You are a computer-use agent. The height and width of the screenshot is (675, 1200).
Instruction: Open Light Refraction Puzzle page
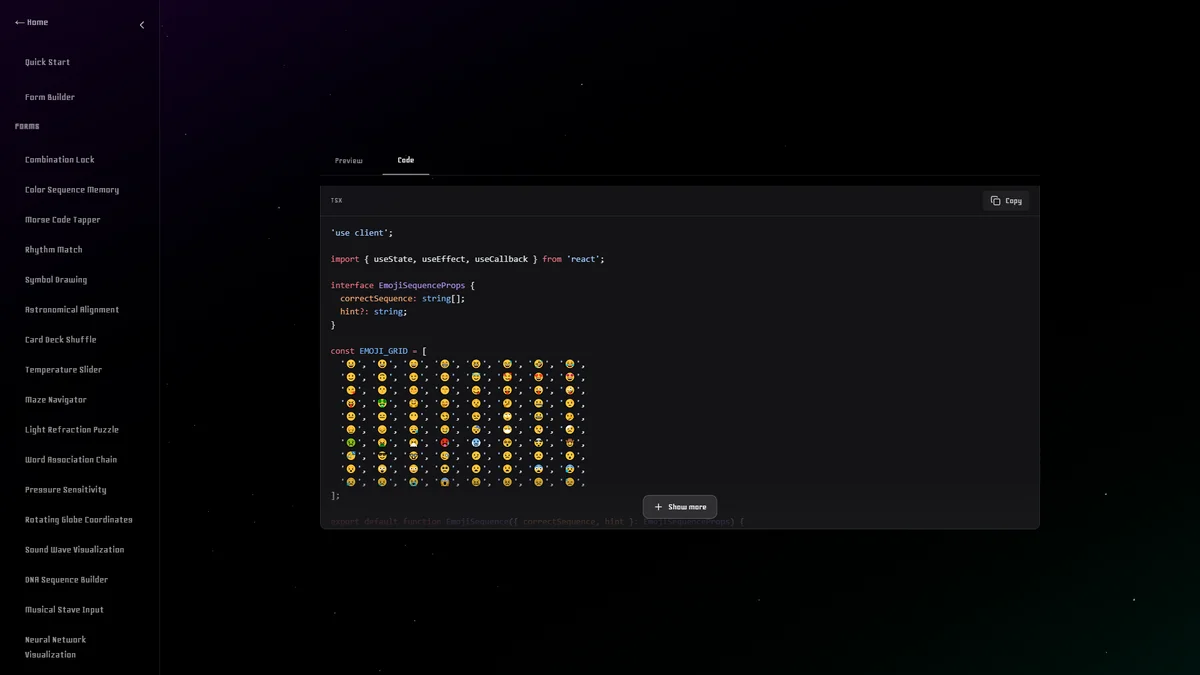pos(72,430)
